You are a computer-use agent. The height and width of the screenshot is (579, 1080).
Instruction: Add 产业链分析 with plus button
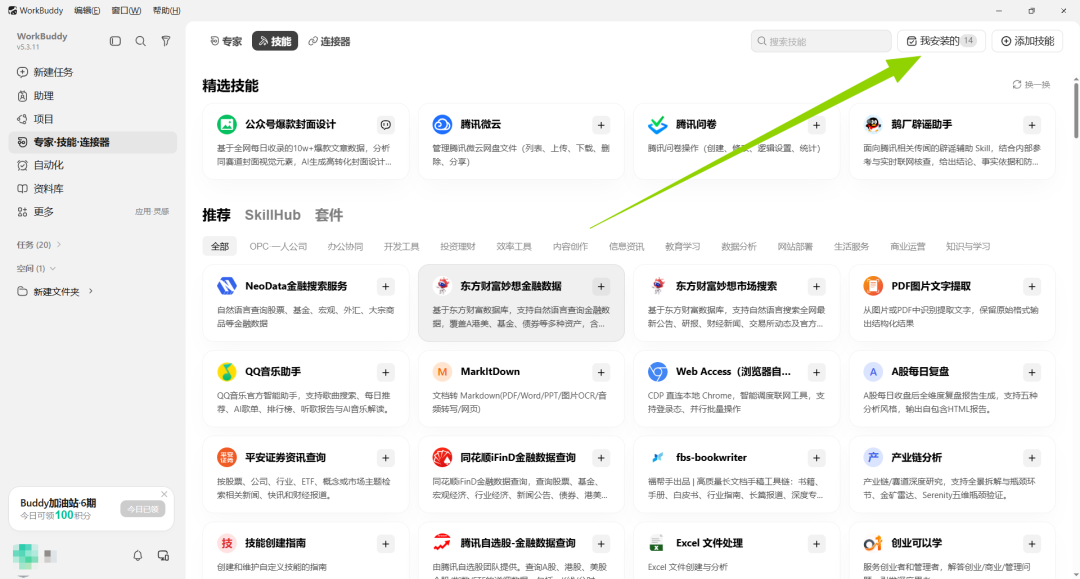coord(1032,458)
